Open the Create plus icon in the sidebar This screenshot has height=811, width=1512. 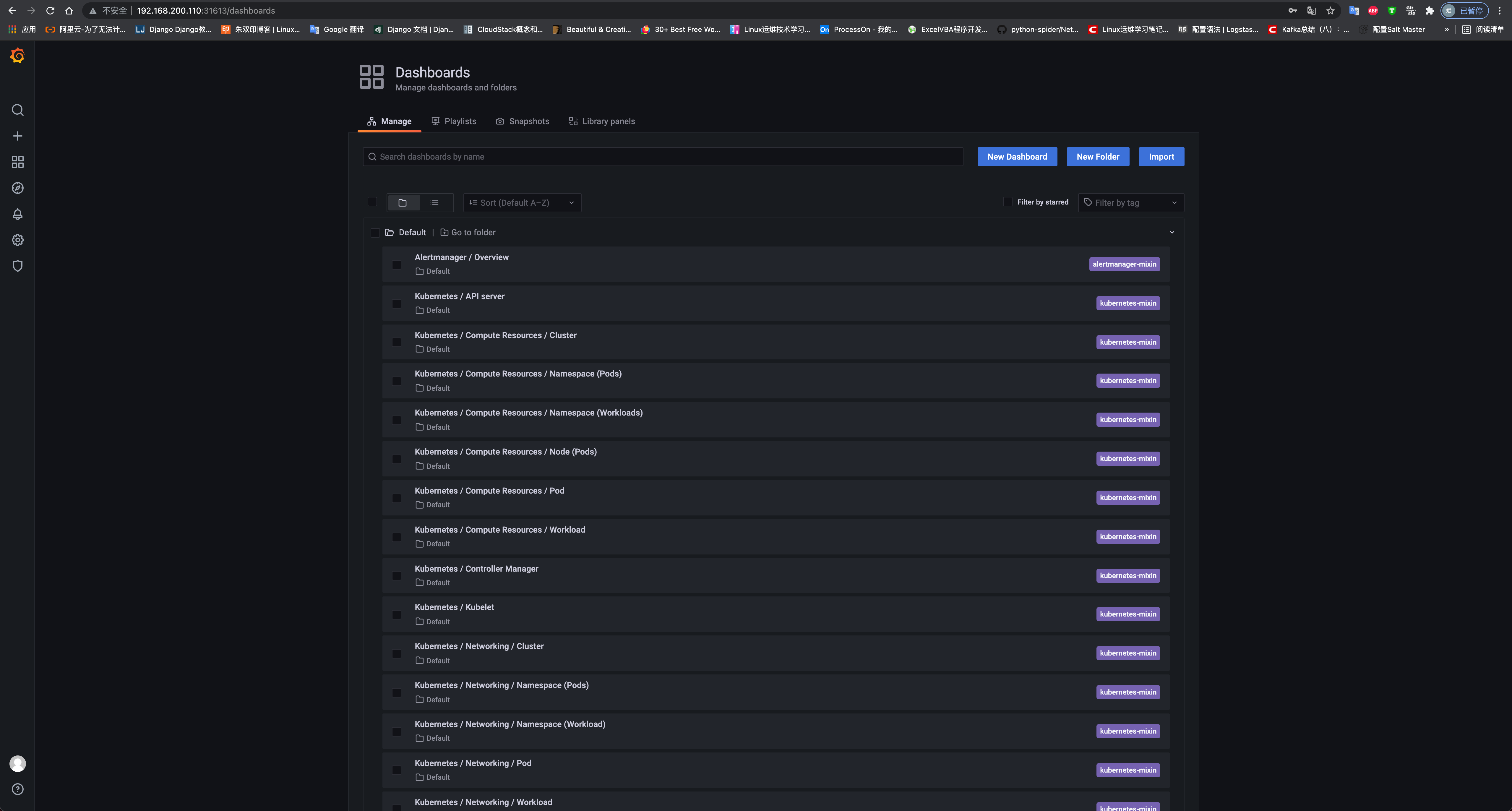tap(18, 136)
